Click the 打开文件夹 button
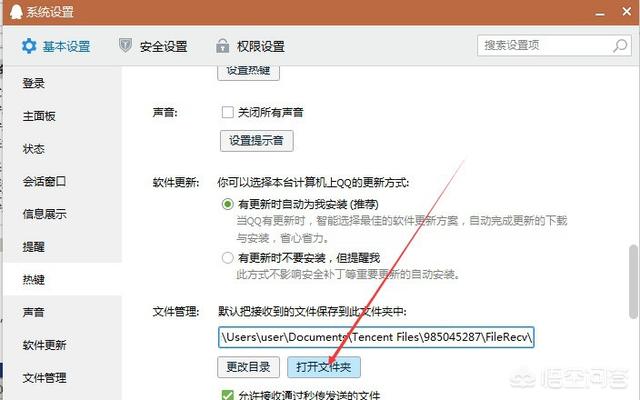Viewport: 640px width, 400px height. [x=324, y=367]
